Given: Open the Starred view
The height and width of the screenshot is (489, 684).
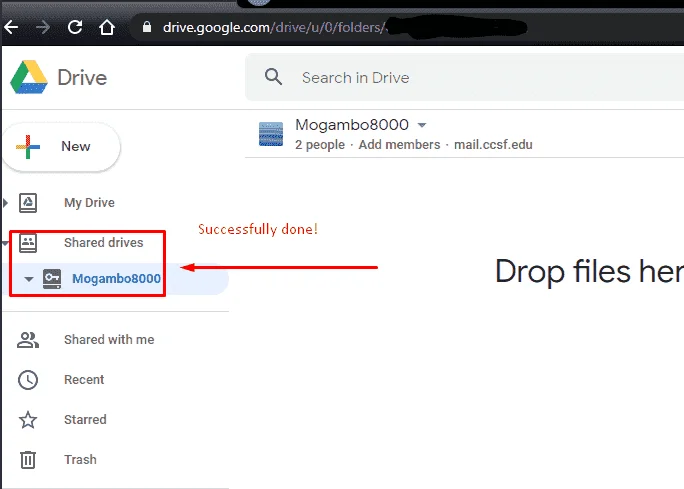Looking at the screenshot, I should click(x=85, y=420).
